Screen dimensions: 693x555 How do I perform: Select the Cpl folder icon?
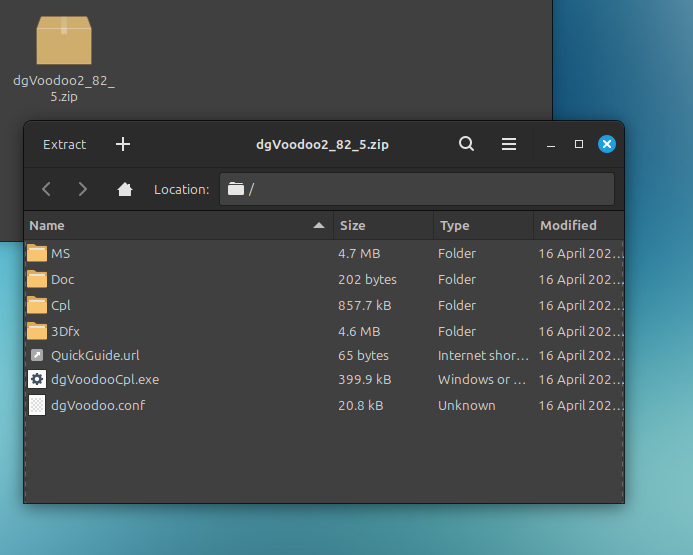point(37,306)
